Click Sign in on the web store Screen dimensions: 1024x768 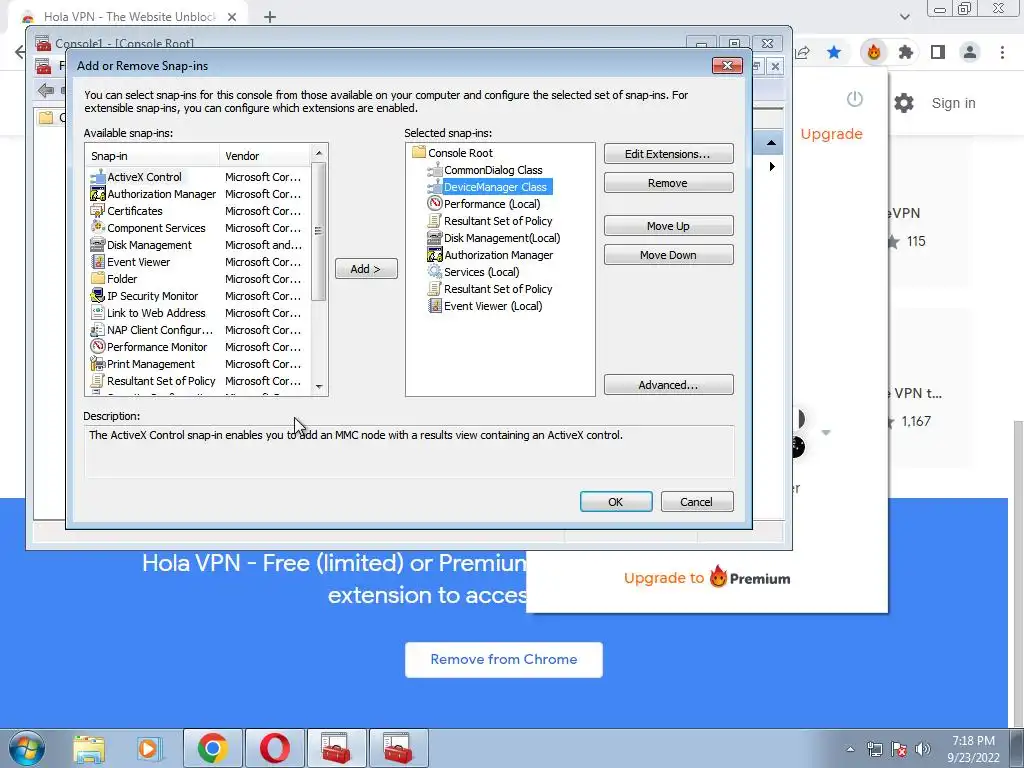[x=953, y=103]
